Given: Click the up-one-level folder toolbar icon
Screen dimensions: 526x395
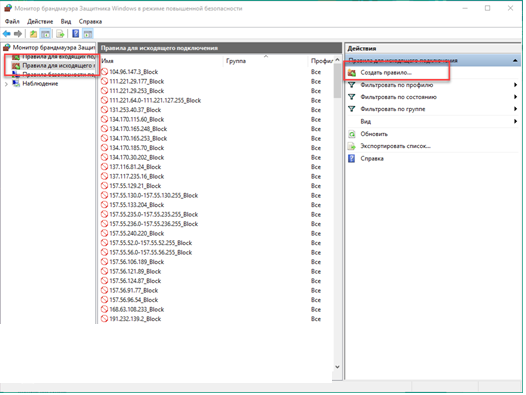Looking at the screenshot, I should tap(33, 34).
